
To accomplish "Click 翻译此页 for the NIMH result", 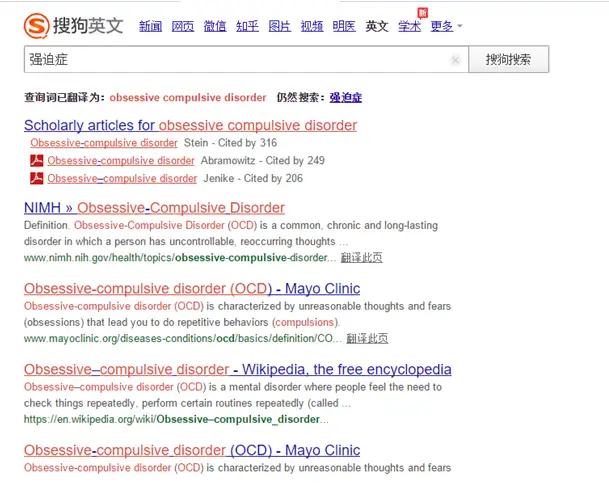I will click(x=362, y=257).
